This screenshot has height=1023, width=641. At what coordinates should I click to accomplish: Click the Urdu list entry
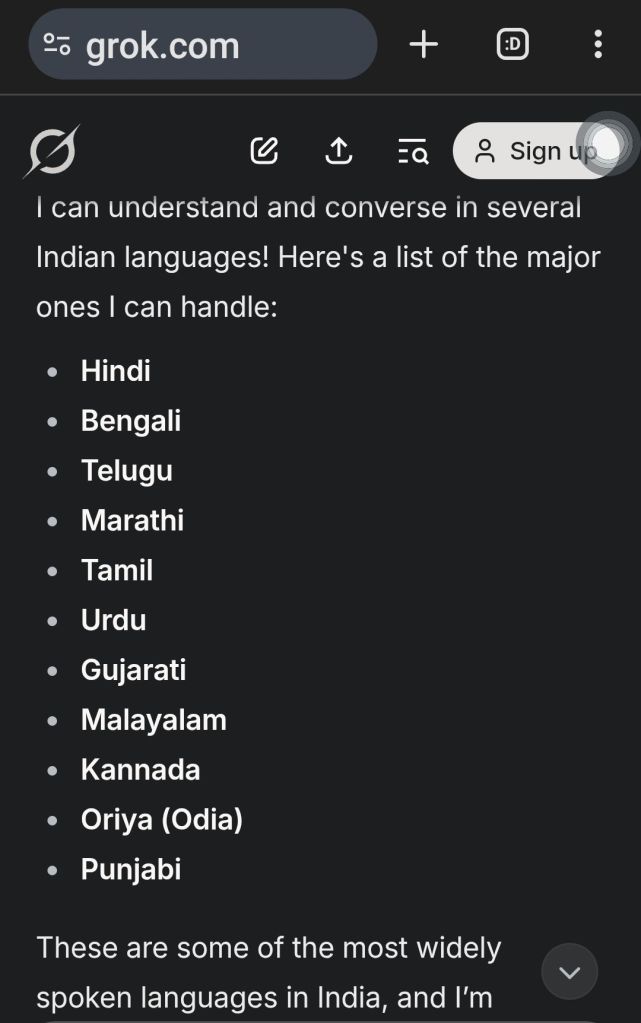[114, 620]
